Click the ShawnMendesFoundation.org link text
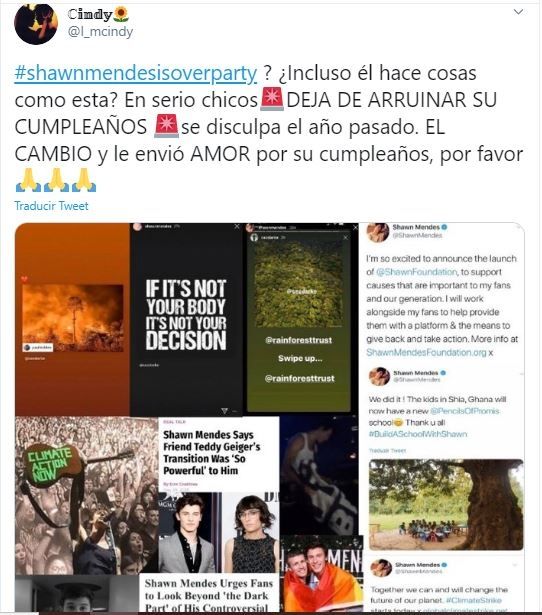Screen dimensions: 542x615 tap(426, 352)
